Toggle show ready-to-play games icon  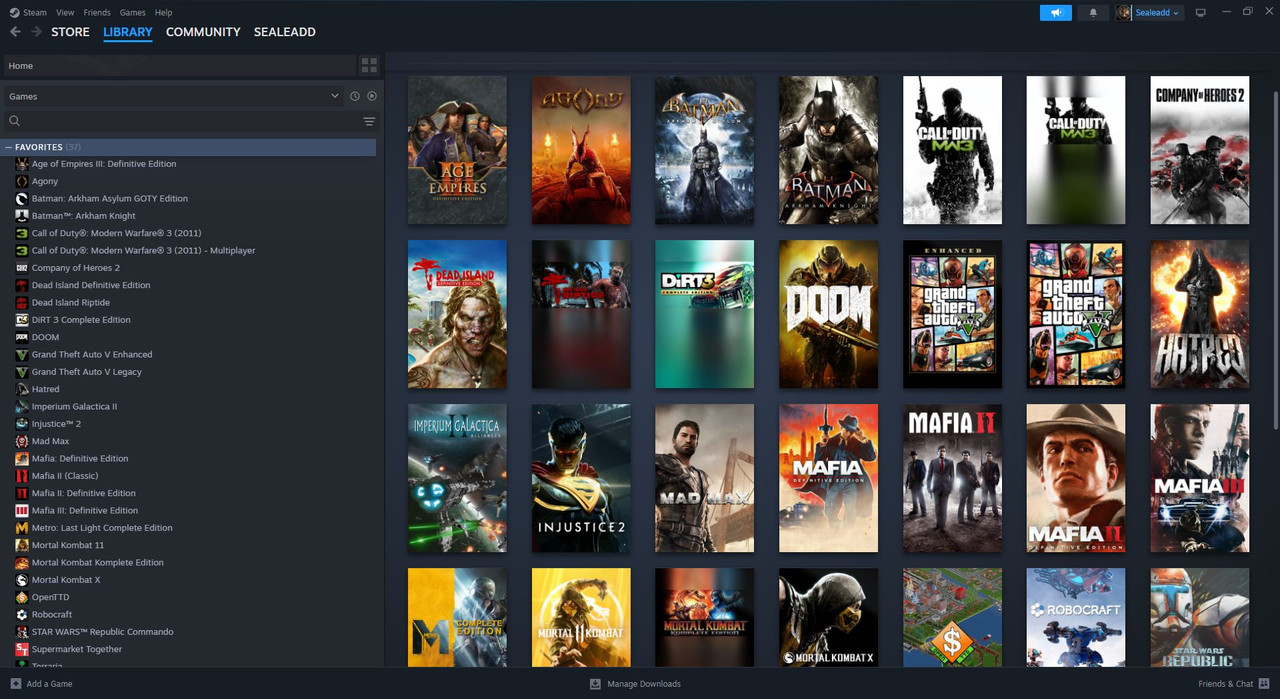[372, 96]
